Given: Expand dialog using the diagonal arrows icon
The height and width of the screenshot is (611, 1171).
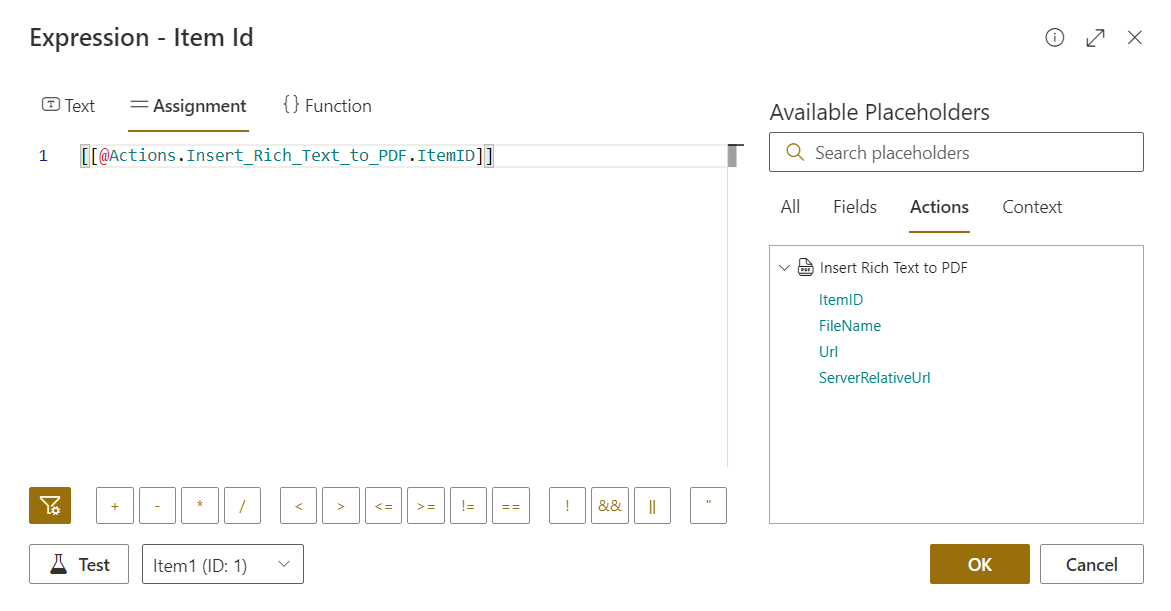Looking at the screenshot, I should [x=1095, y=38].
